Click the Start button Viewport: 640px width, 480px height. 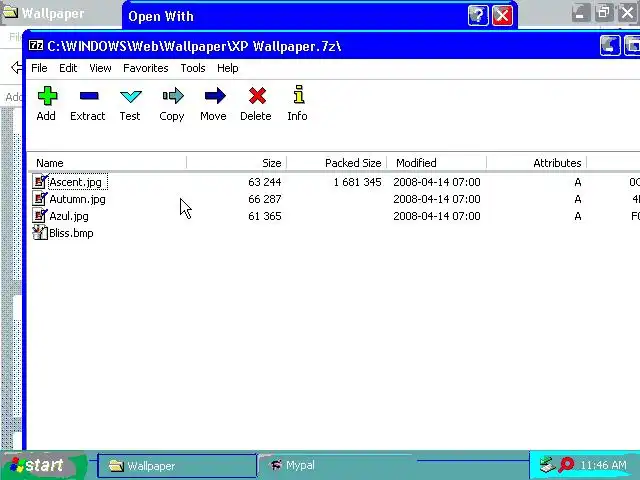[x=43, y=465]
